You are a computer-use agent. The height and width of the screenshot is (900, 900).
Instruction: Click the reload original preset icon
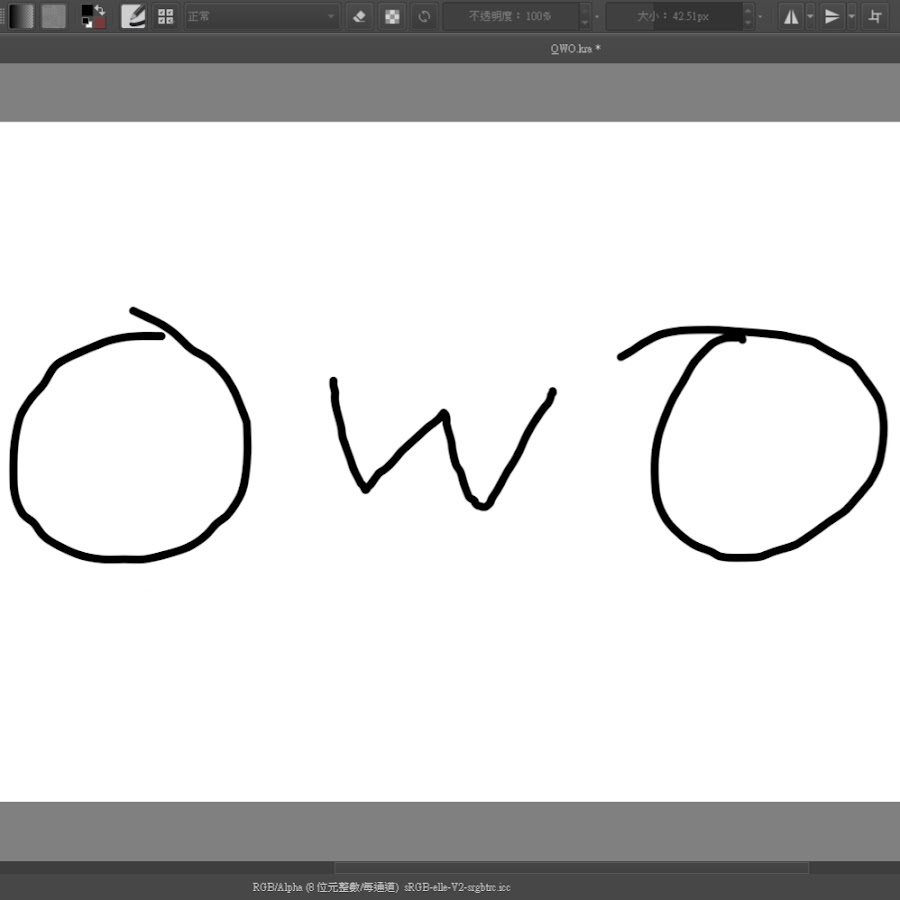point(424,16)
